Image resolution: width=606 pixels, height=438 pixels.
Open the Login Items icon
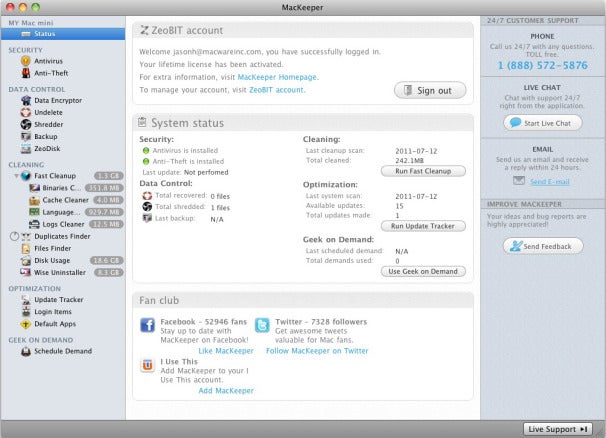click(x=26, y=312)
